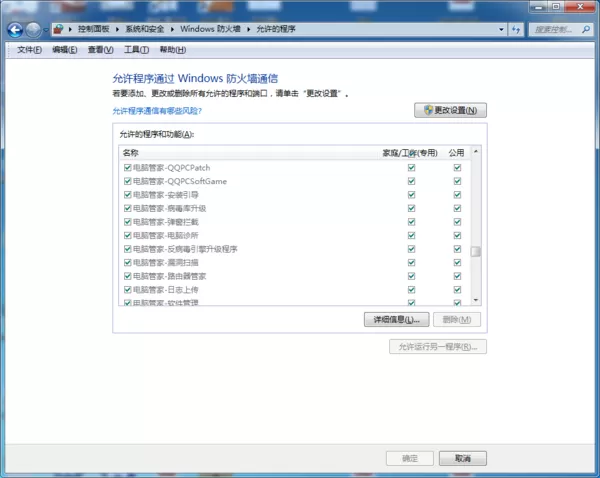Click the 名称 column header
This screenshot has width=600, height=478.
[130, 153]
